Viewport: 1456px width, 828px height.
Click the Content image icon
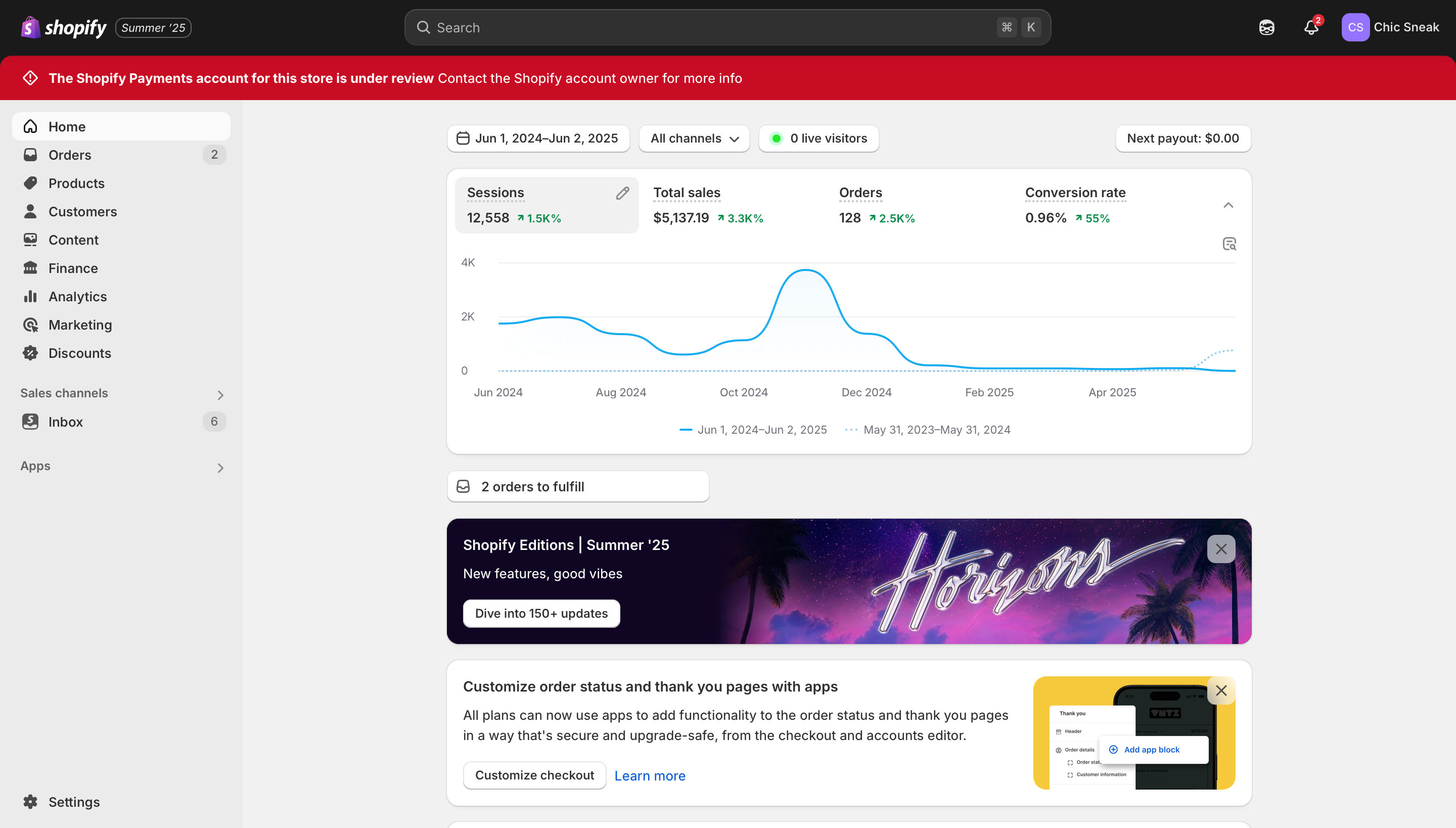click(x=30, y=240)
